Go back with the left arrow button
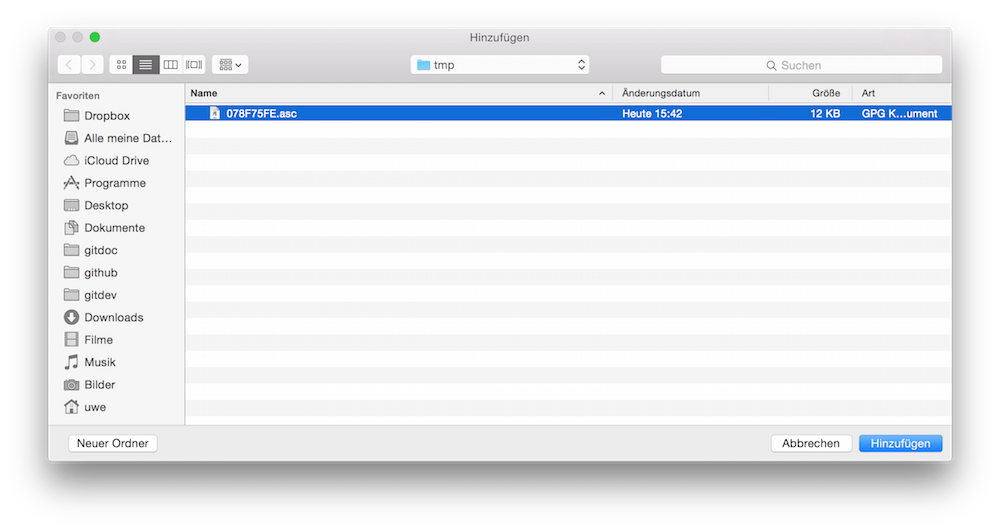 click(69, 64)
